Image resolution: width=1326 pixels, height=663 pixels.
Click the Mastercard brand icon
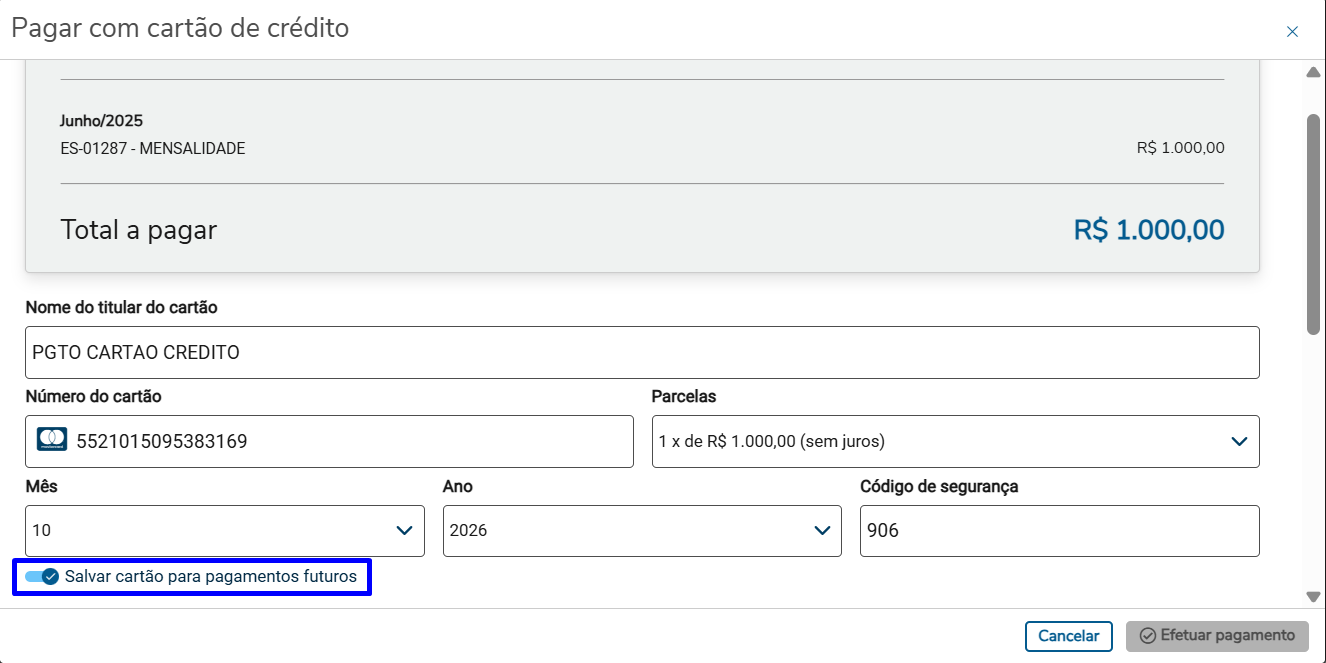tap(52, 440)
